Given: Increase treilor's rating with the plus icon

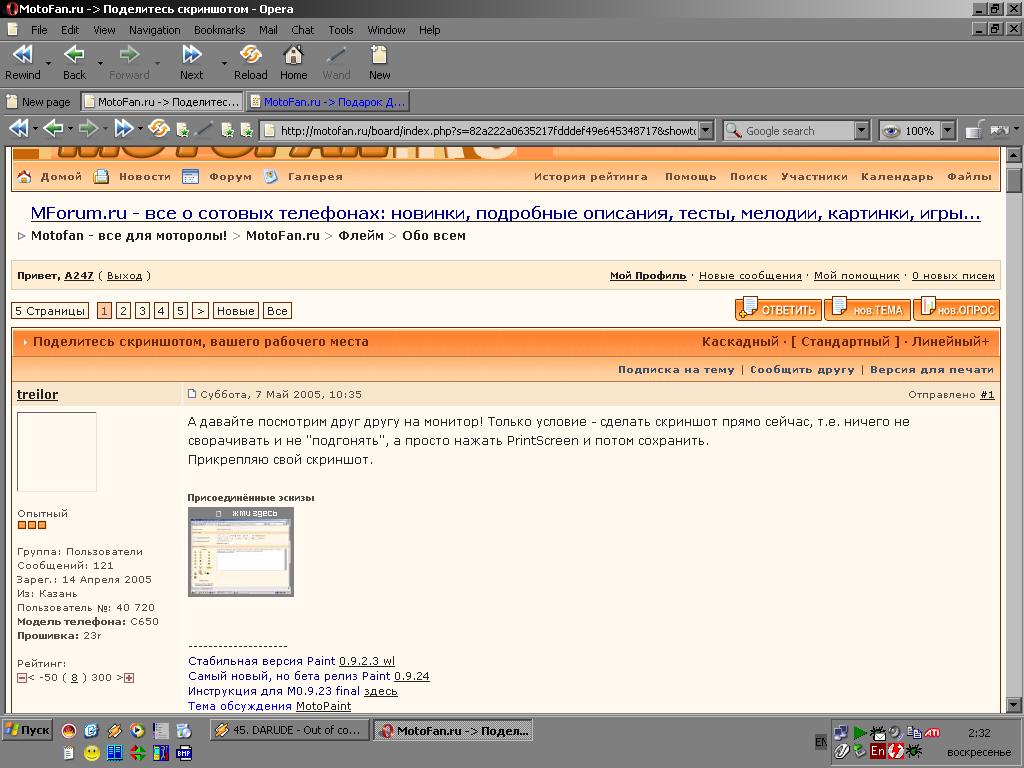Looking at the screenshot, I should tap(129, 678).
